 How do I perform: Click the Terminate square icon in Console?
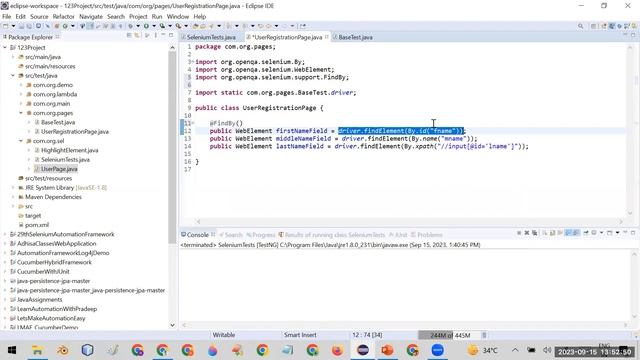click(519, 233)
